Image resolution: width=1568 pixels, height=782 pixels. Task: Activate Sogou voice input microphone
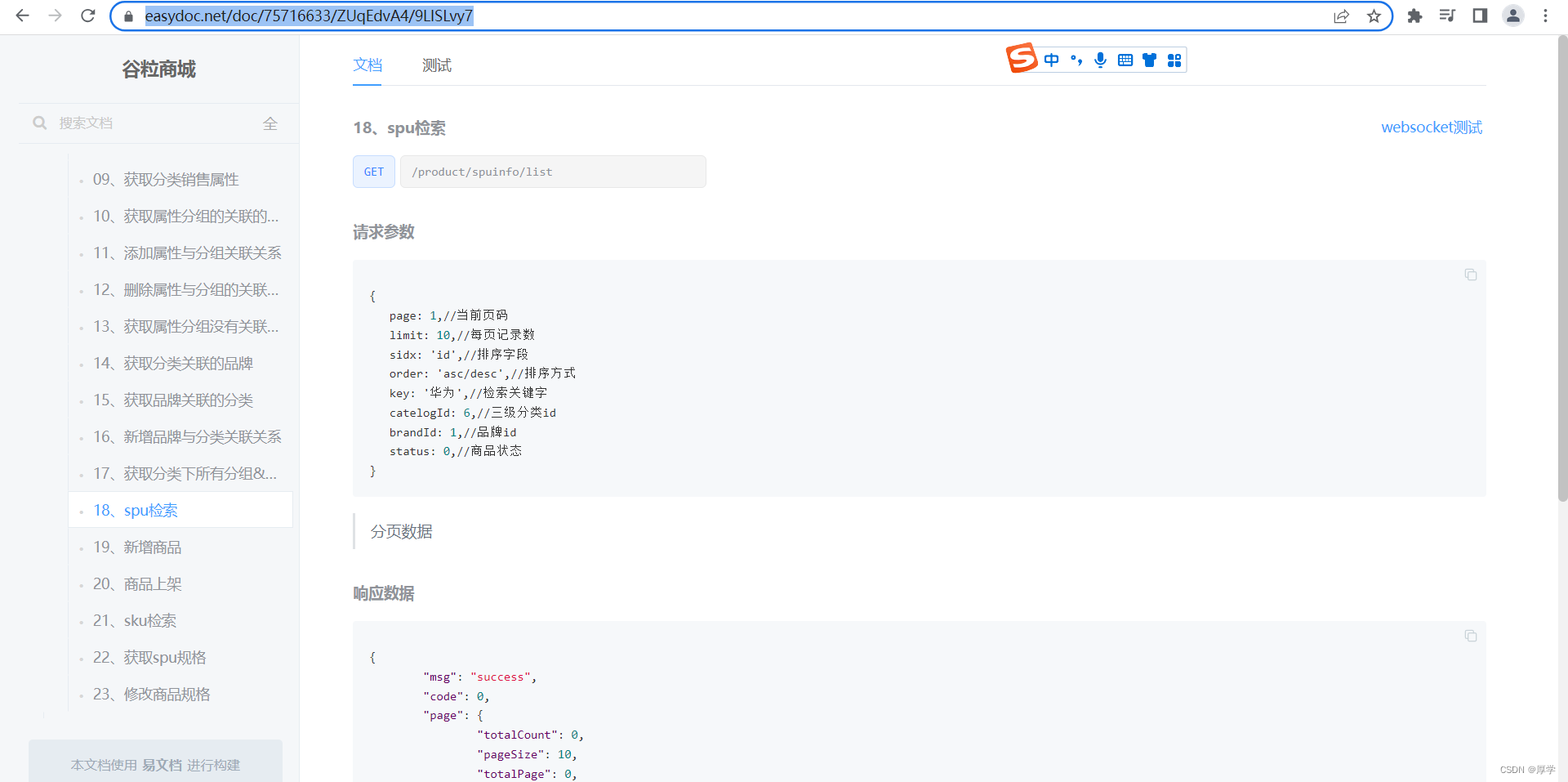click(1101, 60)
